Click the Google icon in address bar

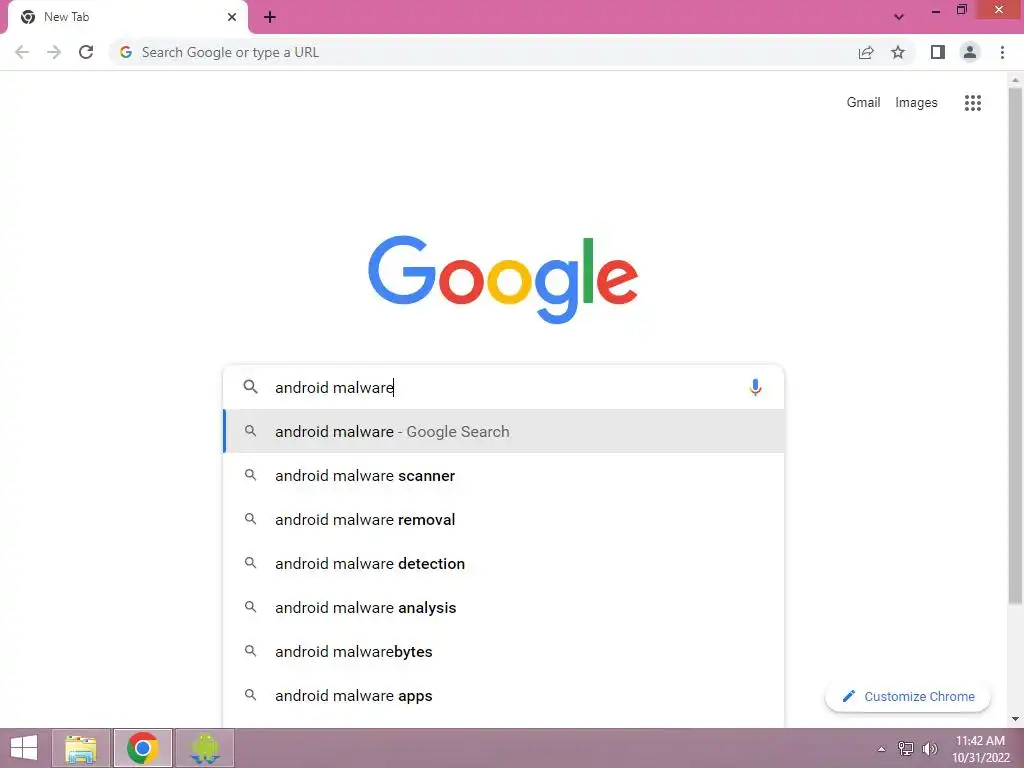[x=126, y=52]
